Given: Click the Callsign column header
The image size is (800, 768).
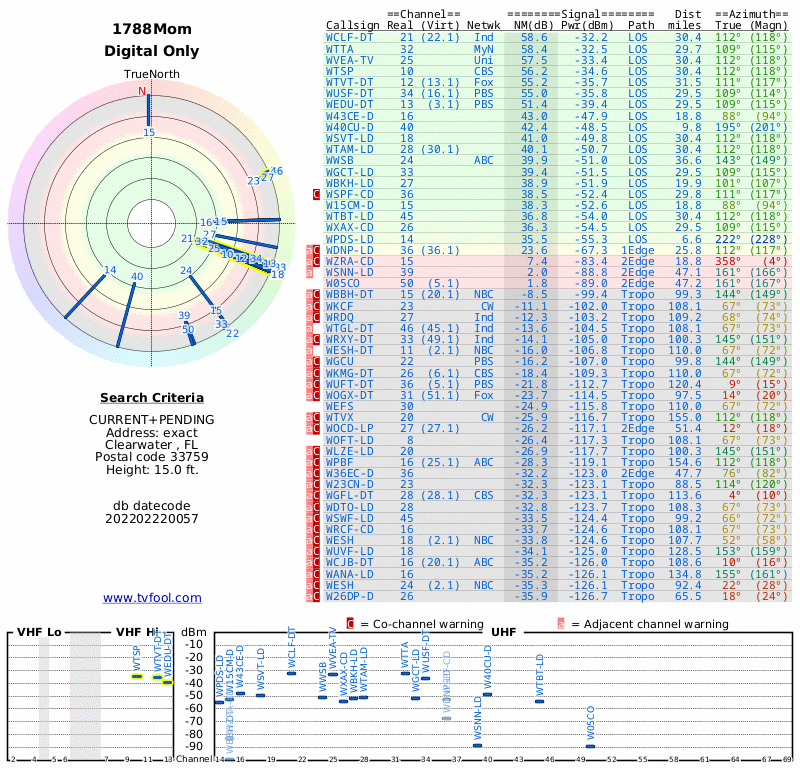Looking at the screenshot, I should click(353, 26).
